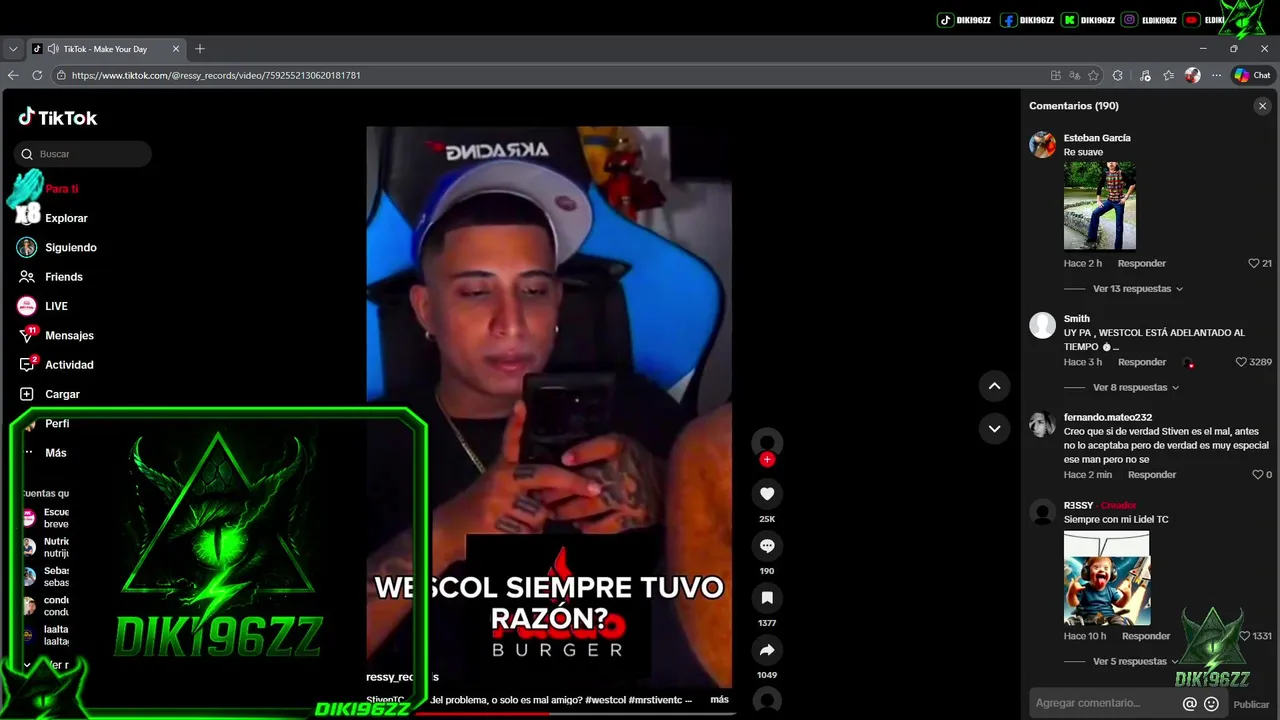Expand video description with más
The image size is (1280, 720).
(720, 700)
